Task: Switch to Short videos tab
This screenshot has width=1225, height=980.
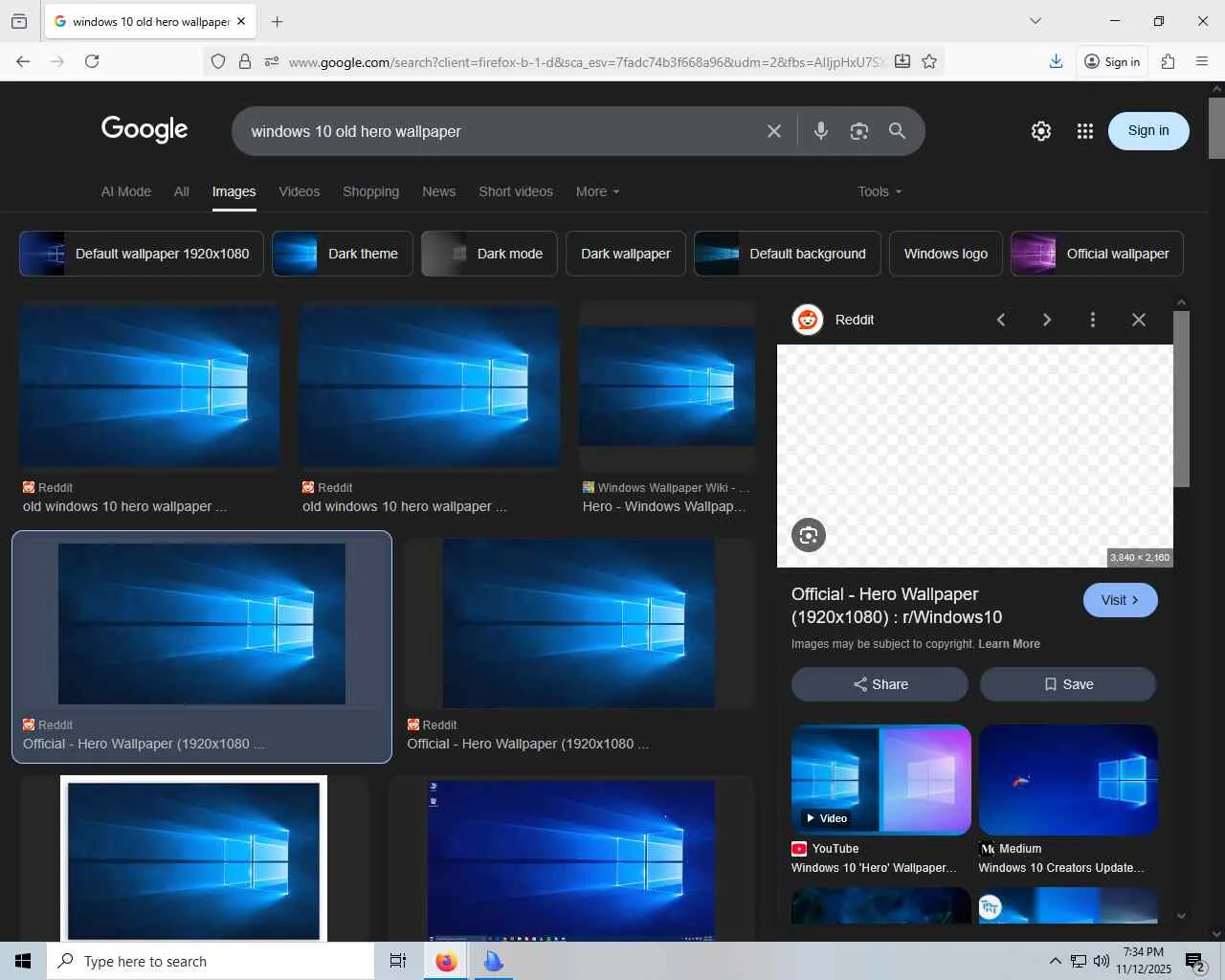Action: tap(516, 191)
